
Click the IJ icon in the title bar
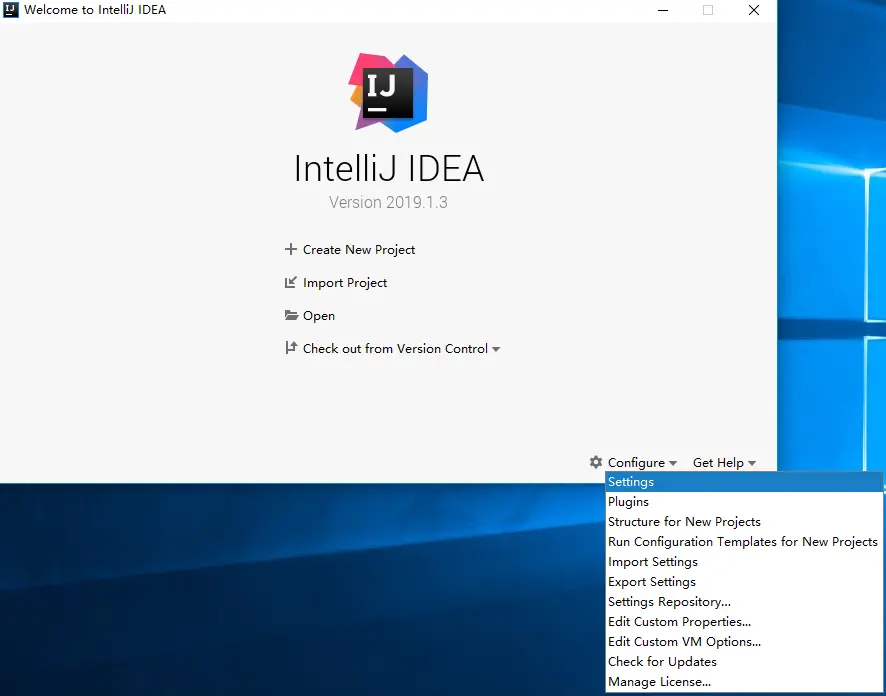(x=11, y=10)
